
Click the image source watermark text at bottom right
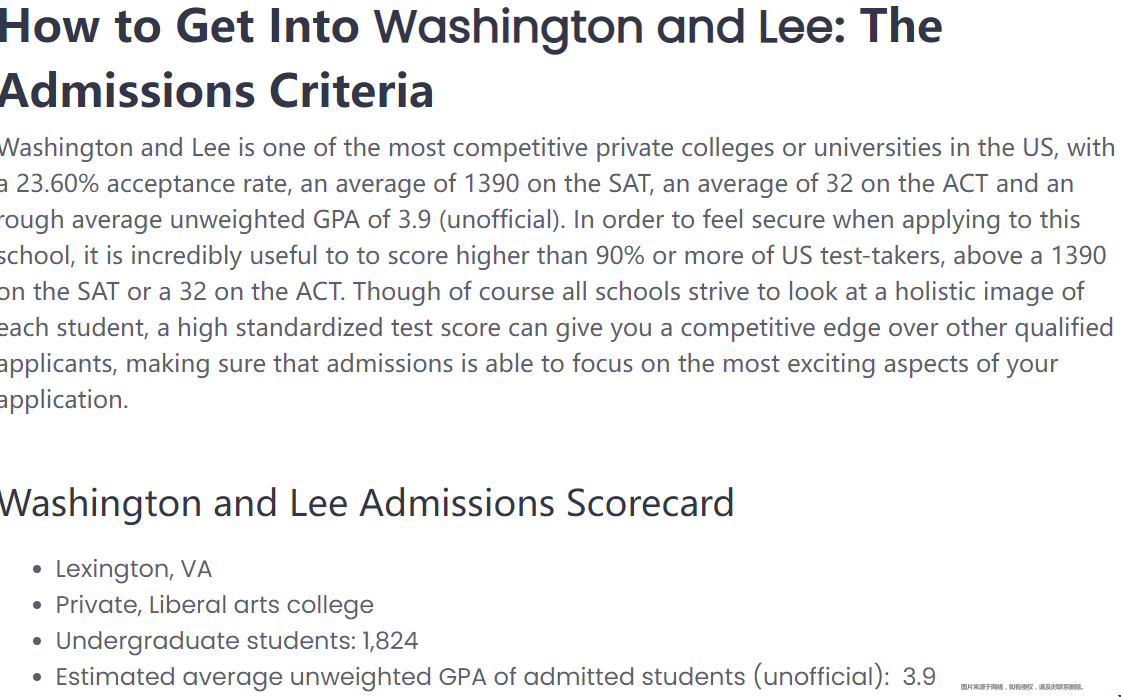[1022, 687]
